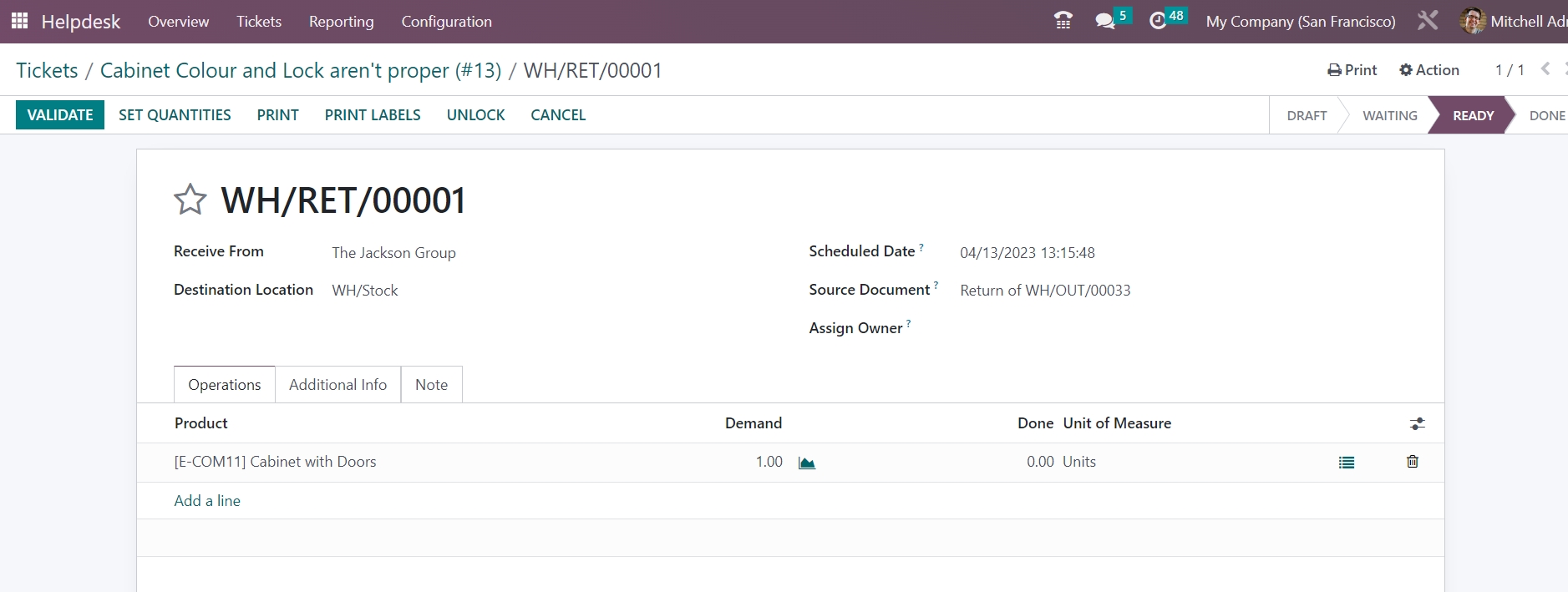
Task: Mark WH/RET/00001 as favorite with star
Action: [190, 200]
